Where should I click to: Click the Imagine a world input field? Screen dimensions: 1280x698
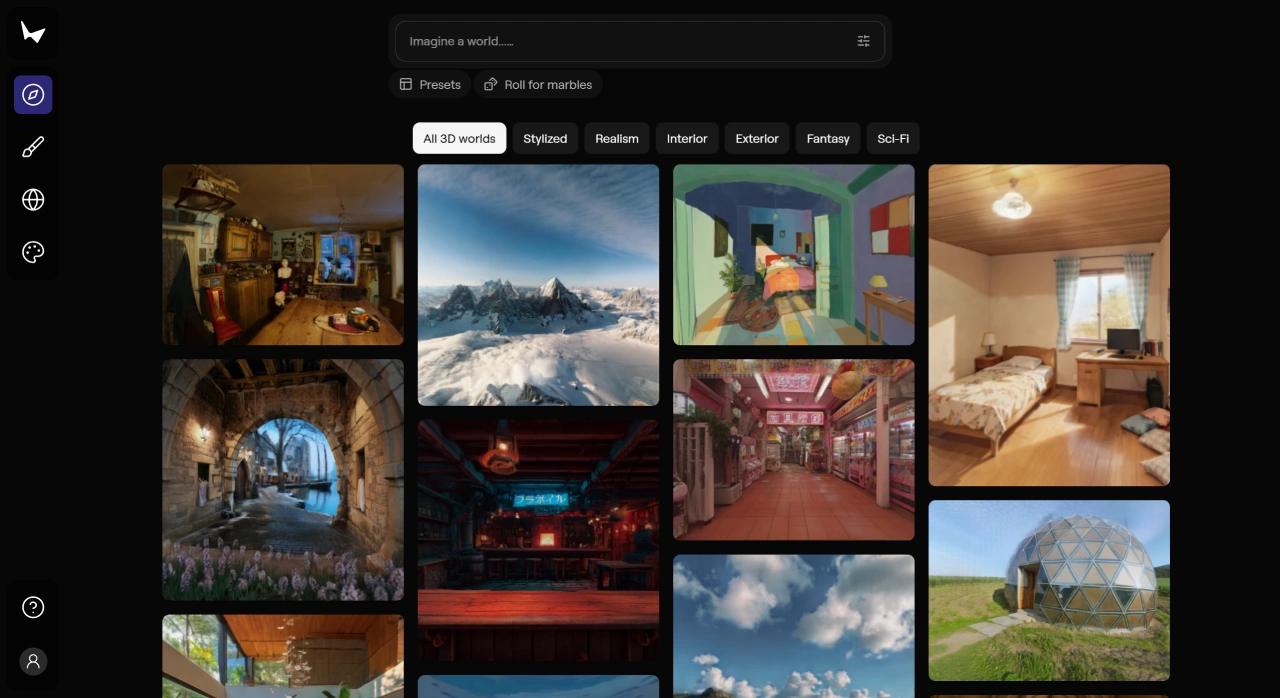620,41
